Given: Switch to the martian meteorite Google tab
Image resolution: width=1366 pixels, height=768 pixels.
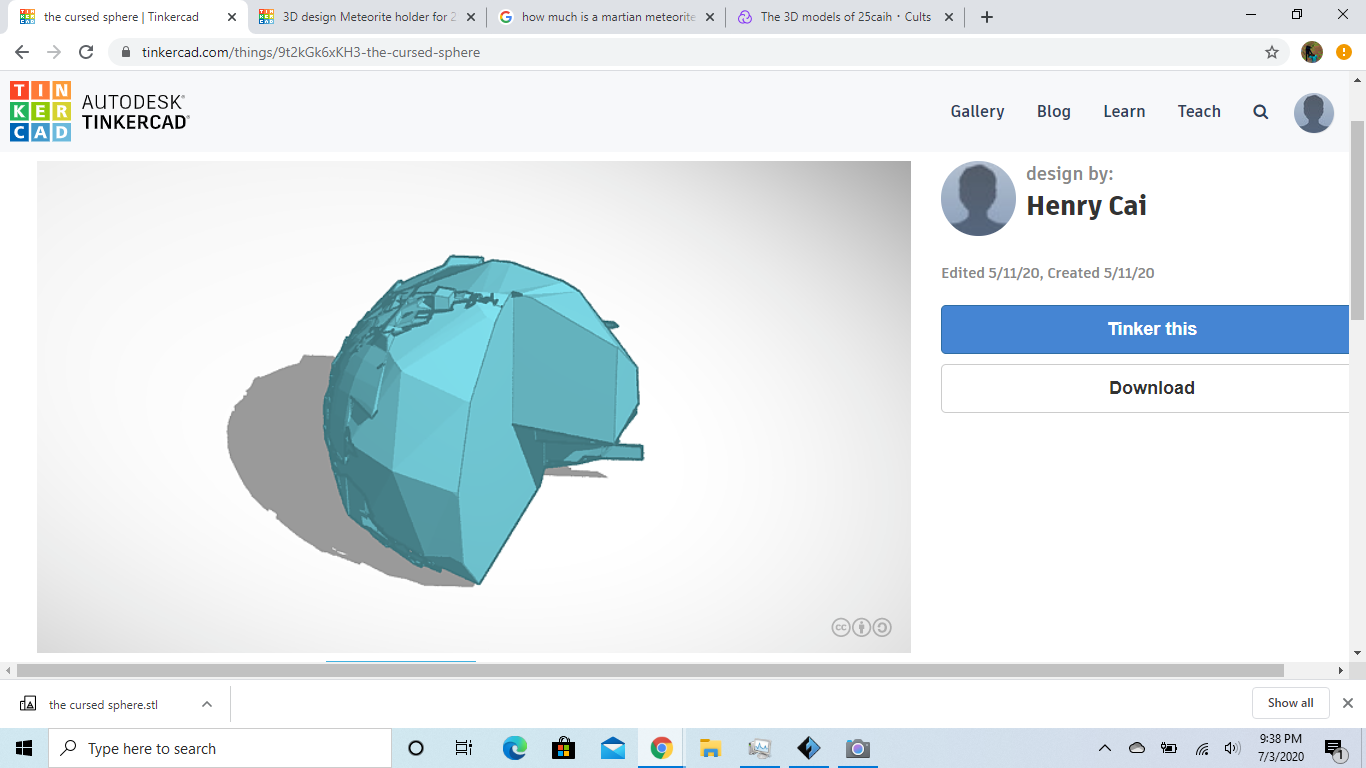Looking at the screenshot, I should pyautogui.click(x=607, y=17).
